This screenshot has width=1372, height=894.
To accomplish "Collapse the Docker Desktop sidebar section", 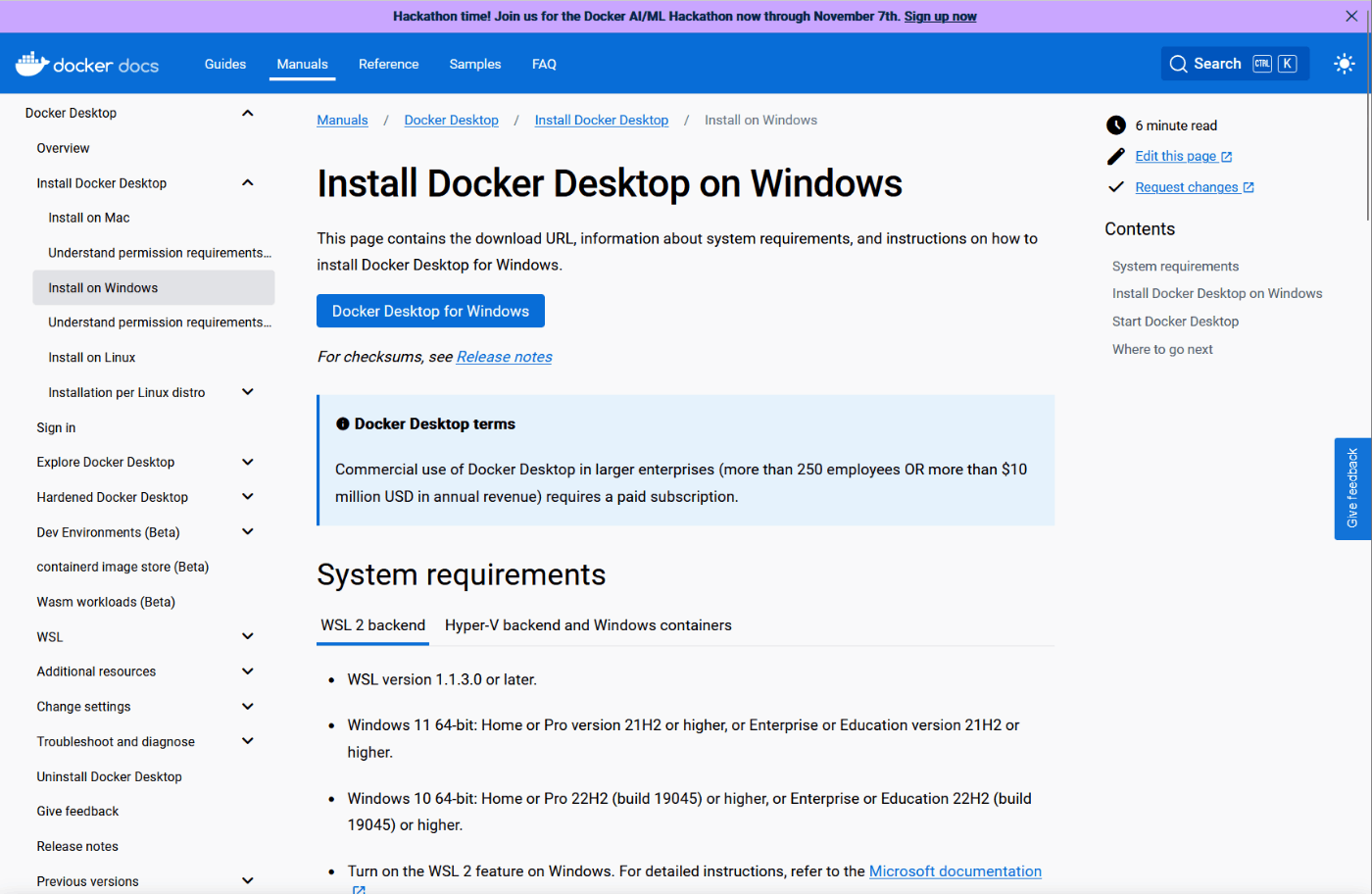I will coord(248,113).
